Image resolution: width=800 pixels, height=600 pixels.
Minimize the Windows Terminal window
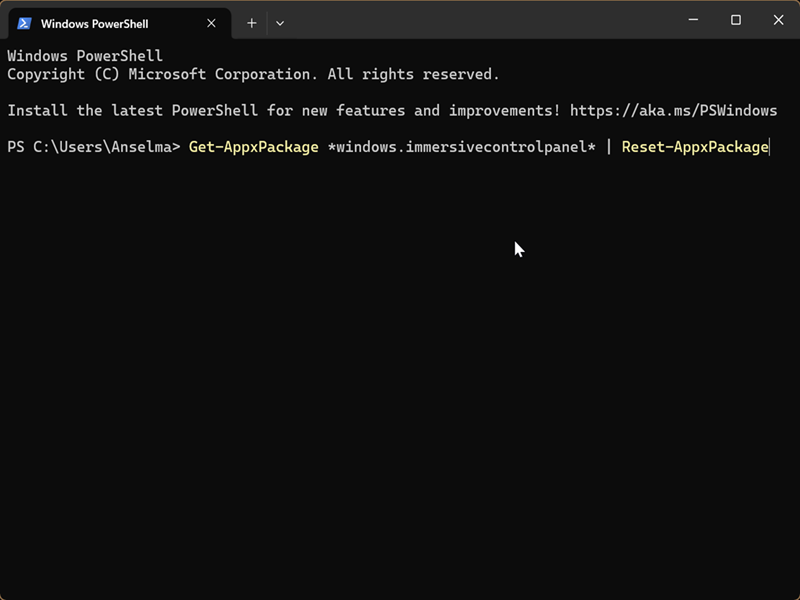point(692,20)
